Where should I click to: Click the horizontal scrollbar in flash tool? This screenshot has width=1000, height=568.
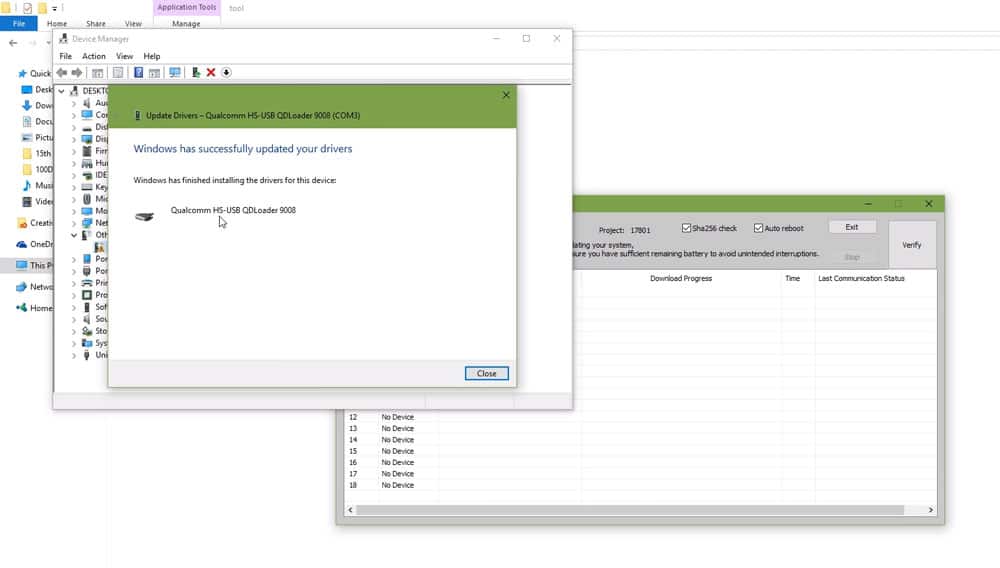(629, 510)
